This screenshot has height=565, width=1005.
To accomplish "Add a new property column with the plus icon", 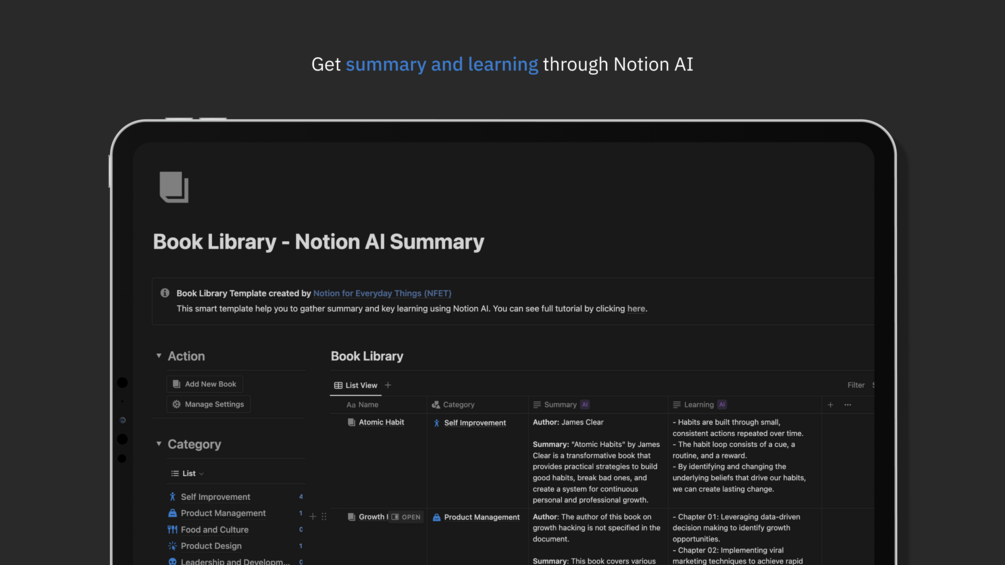I will click(x=830, y=405).
